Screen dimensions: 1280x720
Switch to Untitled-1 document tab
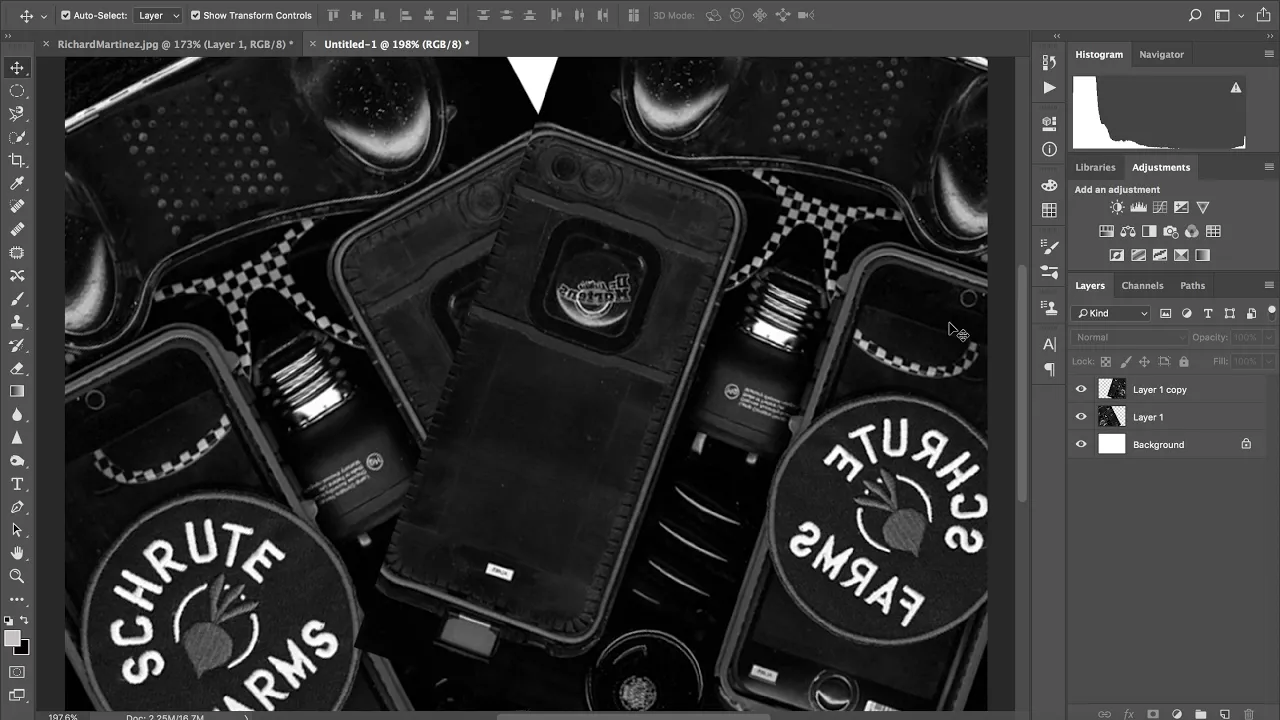click(396, 44)
